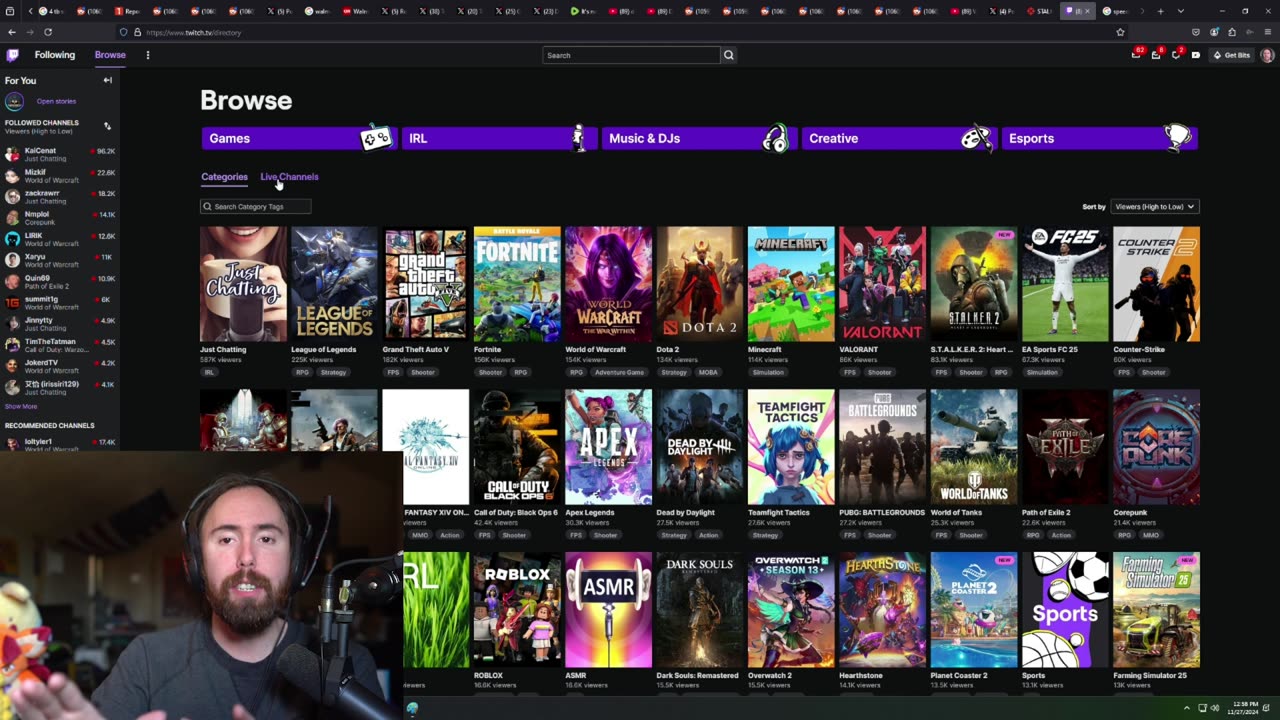1280x720 pixels.
Task: Open the League of Legends thumbnail
Action: click(334, 284)
